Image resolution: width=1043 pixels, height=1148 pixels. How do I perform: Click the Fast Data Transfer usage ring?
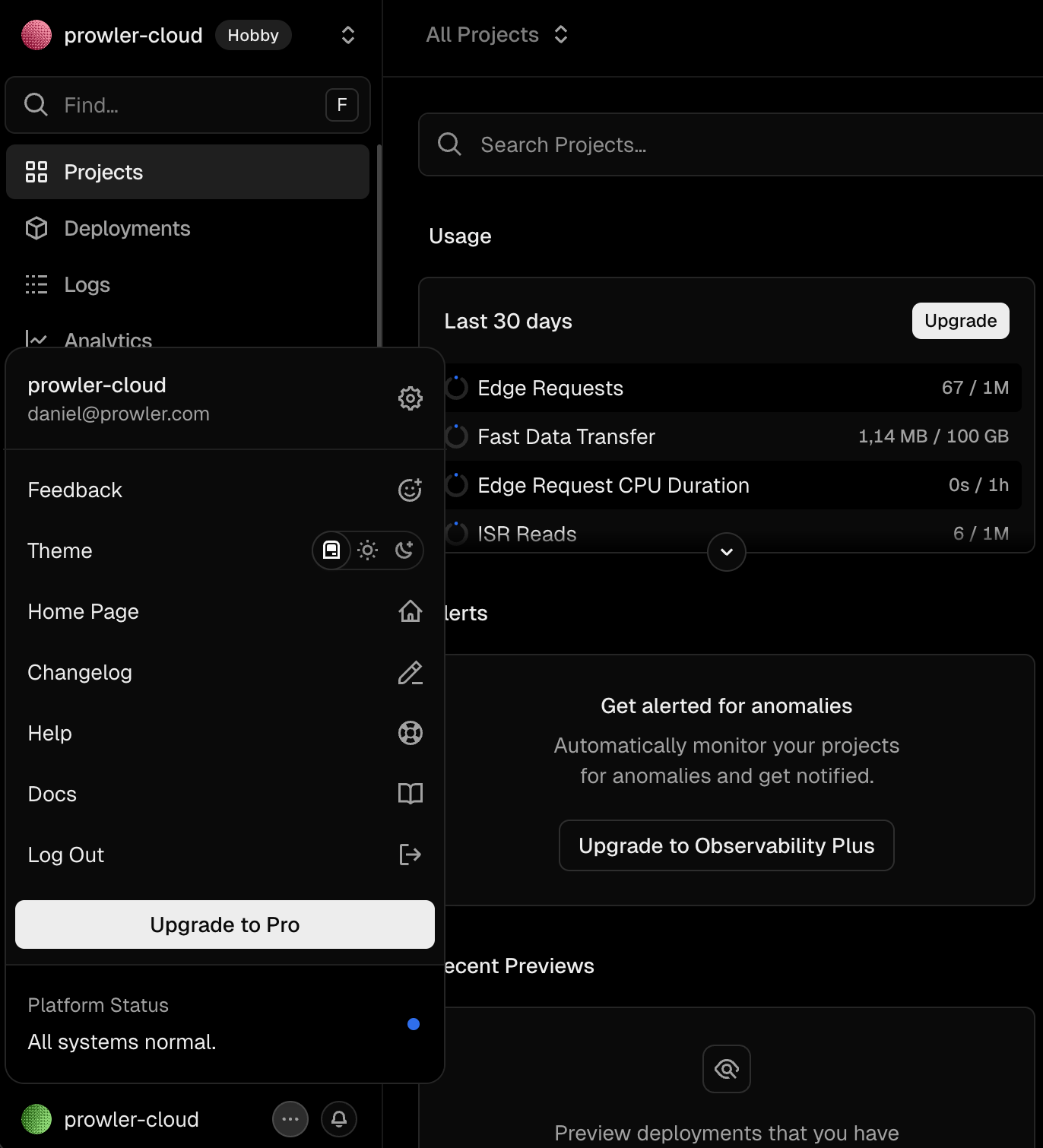pyautogui.click(x=456, y=436)
